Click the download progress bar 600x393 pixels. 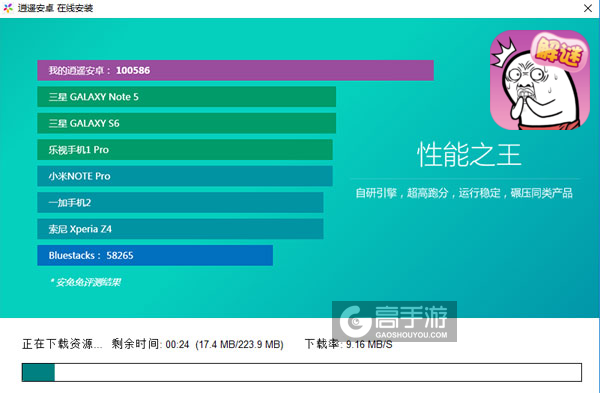pos(302,372)
